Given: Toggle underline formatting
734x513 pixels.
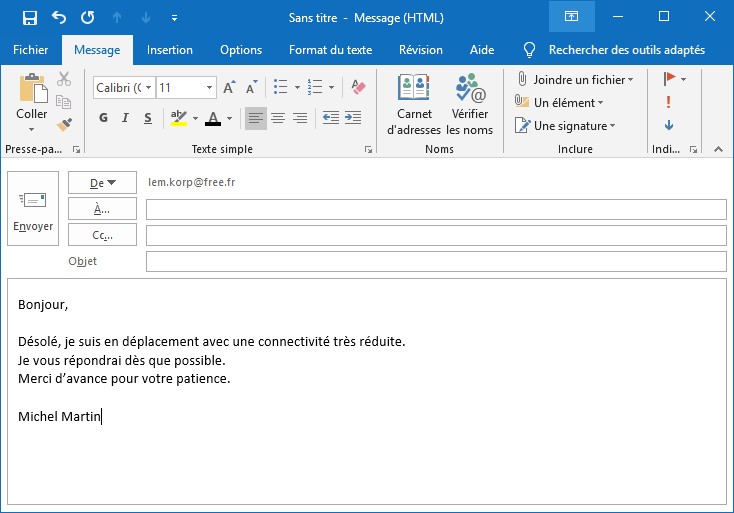Looking at the screenshot, I should click(x=148, y=118).
